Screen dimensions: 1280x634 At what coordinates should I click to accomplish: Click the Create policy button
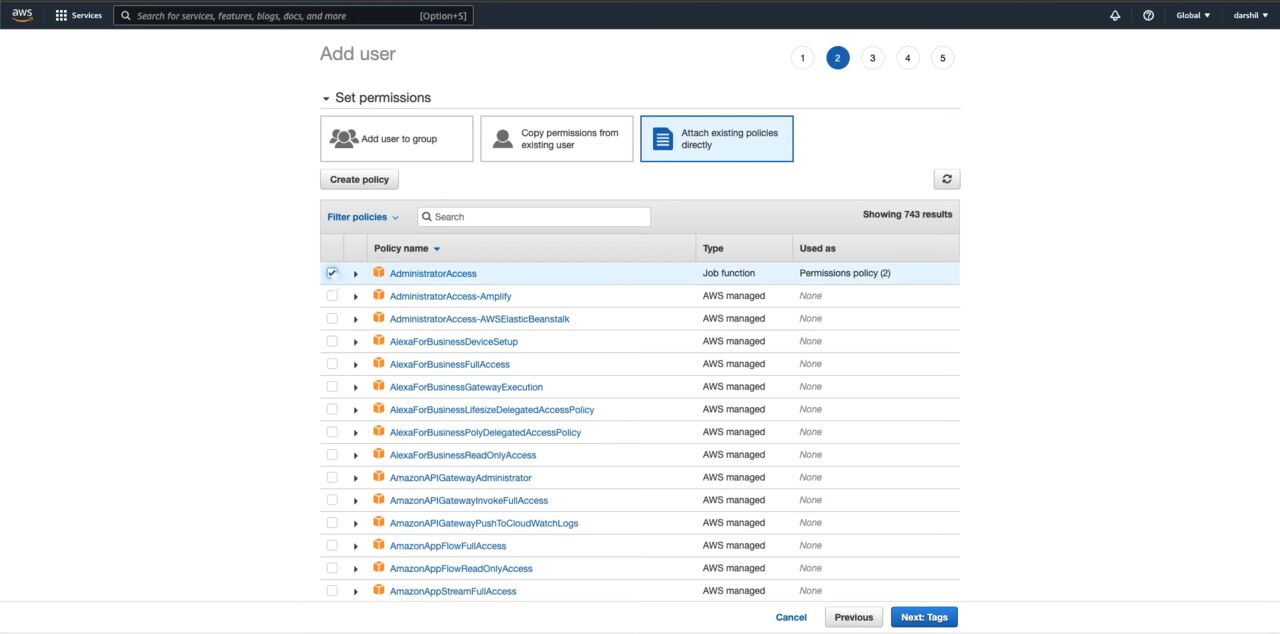360,179
